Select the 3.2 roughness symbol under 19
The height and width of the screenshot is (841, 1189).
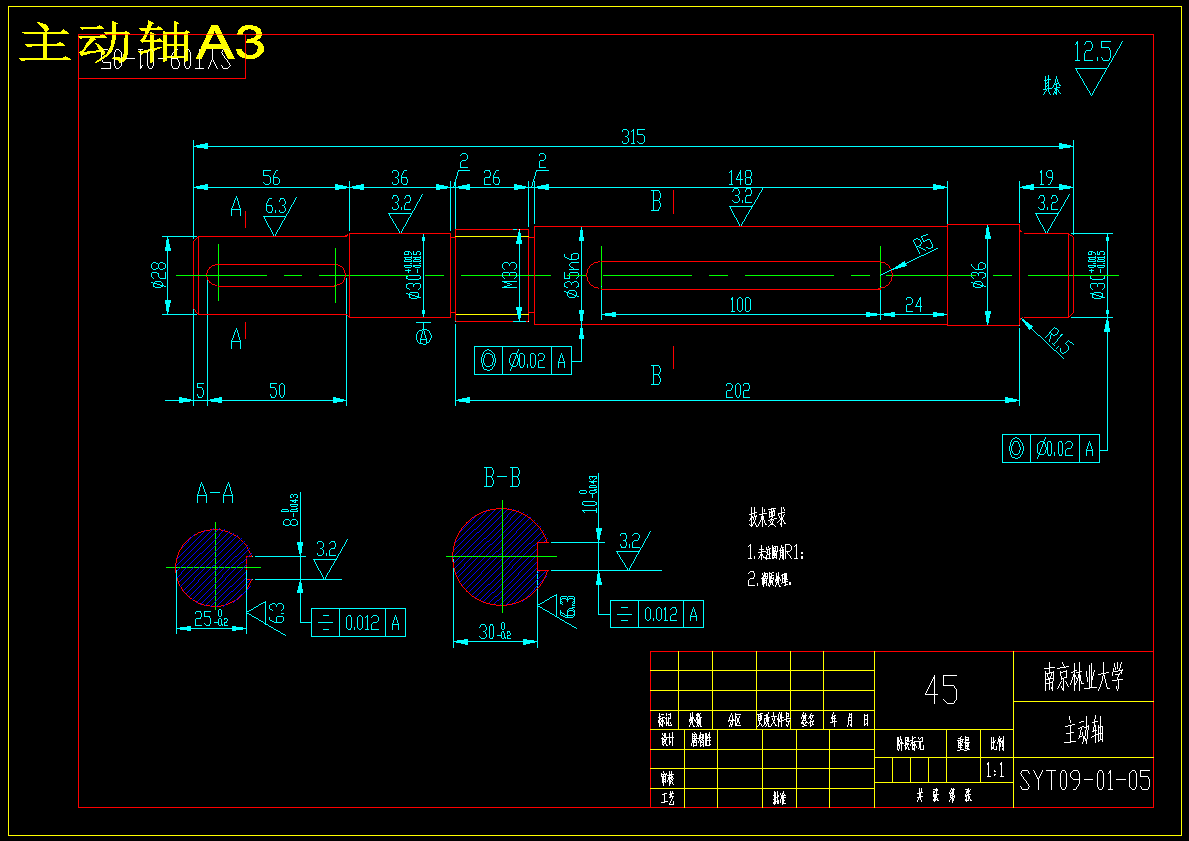point(1052,213)
